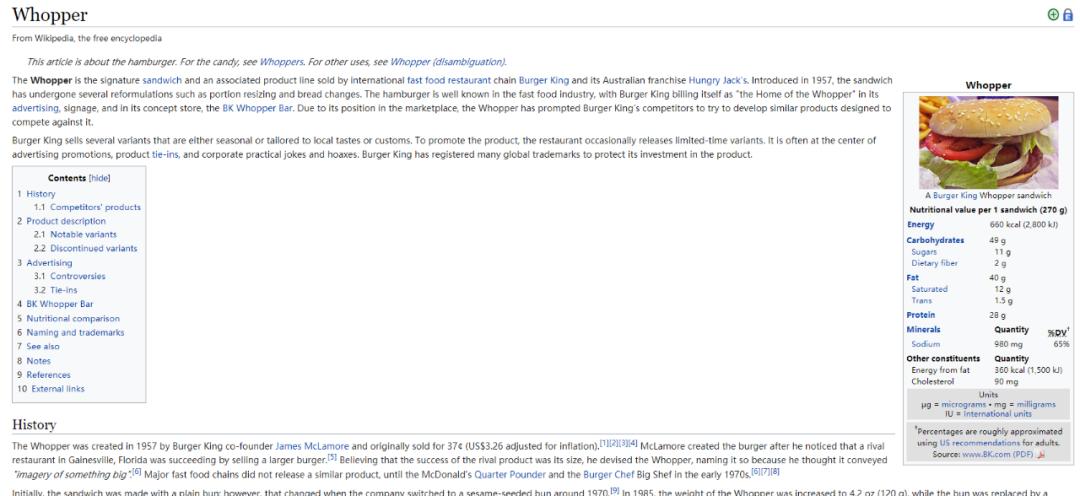This screenshot has width=1080, height=496.
Task: Click the Minerals heading link
Action: tap(923, 330)
